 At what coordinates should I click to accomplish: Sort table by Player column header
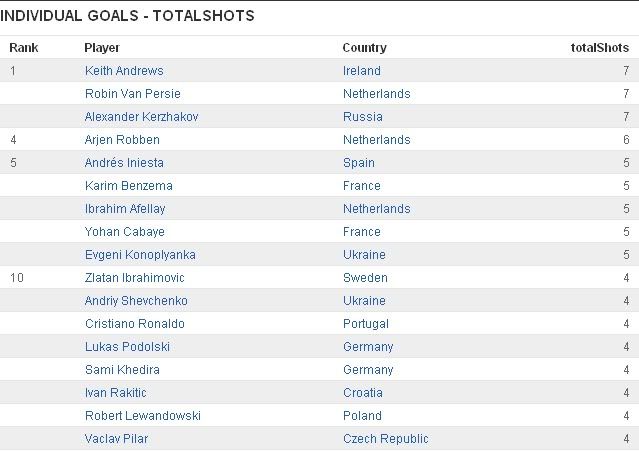[x=102, y=47]
